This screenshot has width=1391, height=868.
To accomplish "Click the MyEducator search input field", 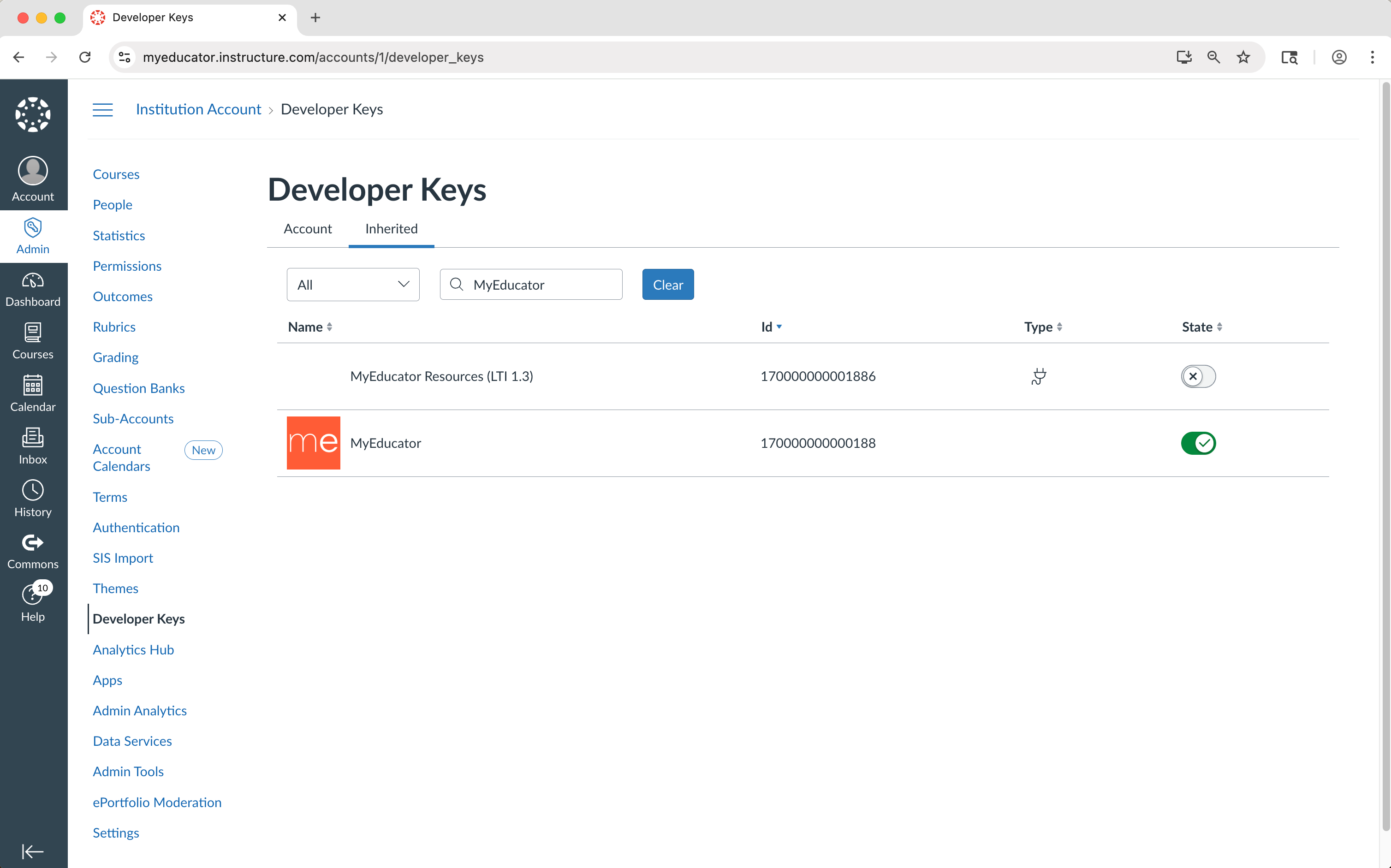I will click(x=531, y=284).
